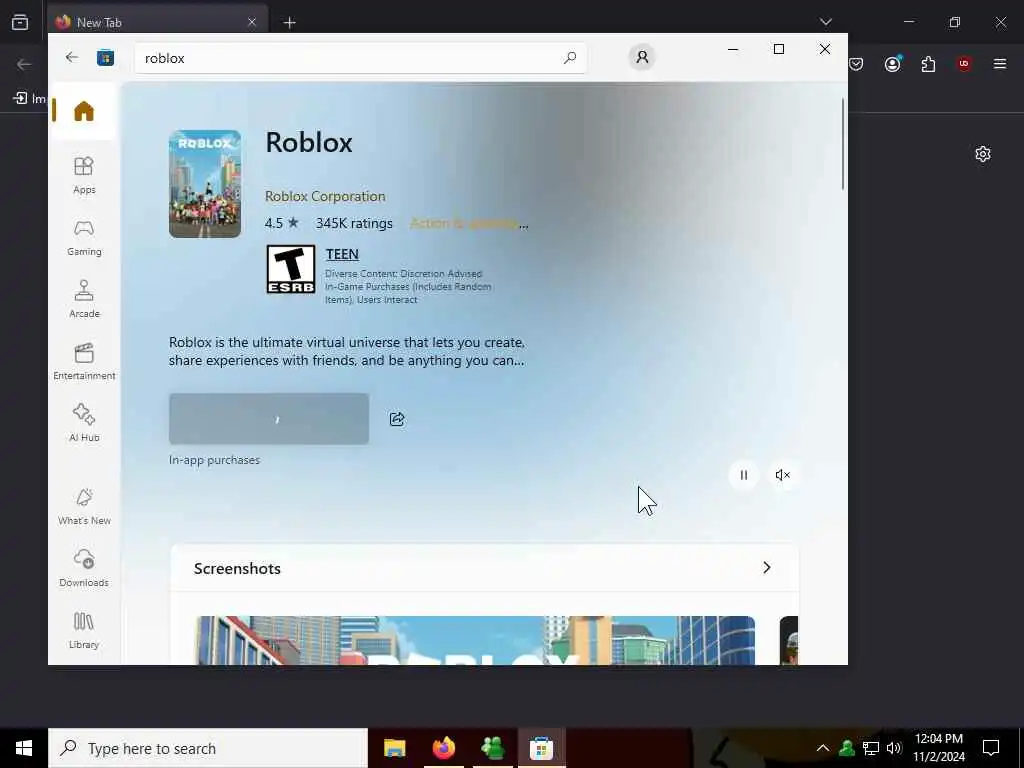The width and height of the screenshot is (1024, 768).
Task: Open the Apps section in sidebar
Action: click(x=84, y=176)
